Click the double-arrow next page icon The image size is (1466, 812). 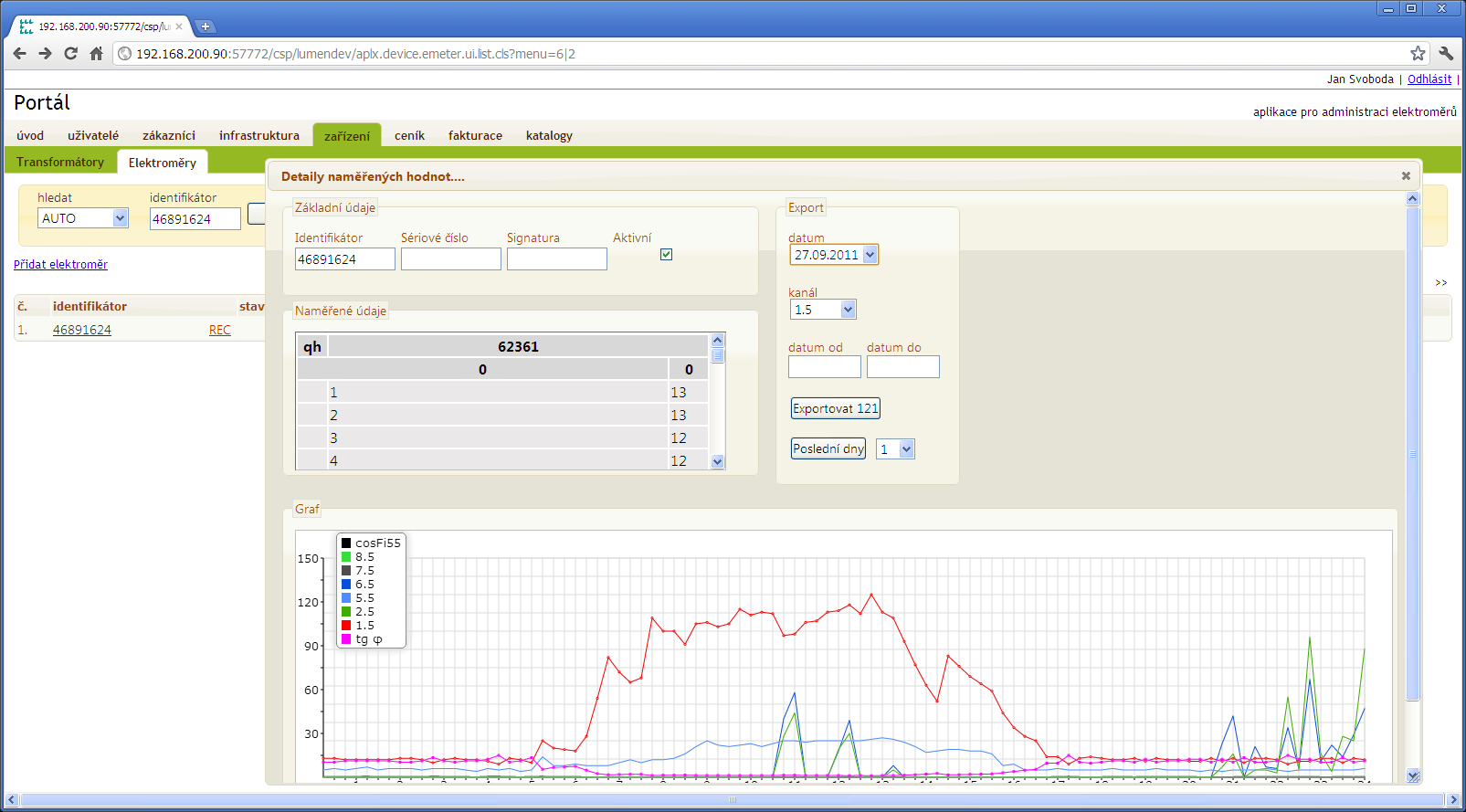(x=1441, y=282)
